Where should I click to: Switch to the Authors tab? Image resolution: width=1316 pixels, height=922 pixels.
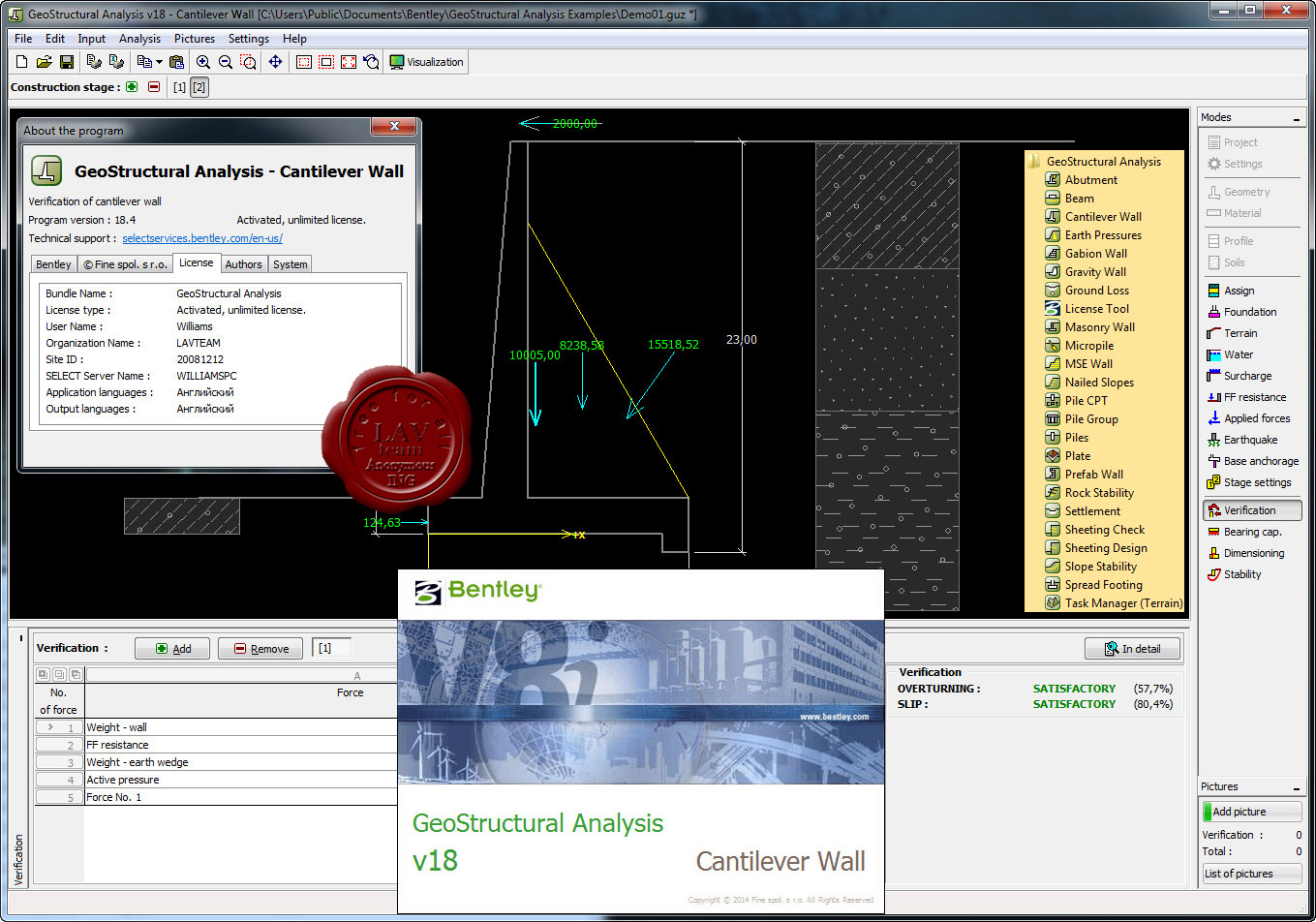tap(243, 264)
